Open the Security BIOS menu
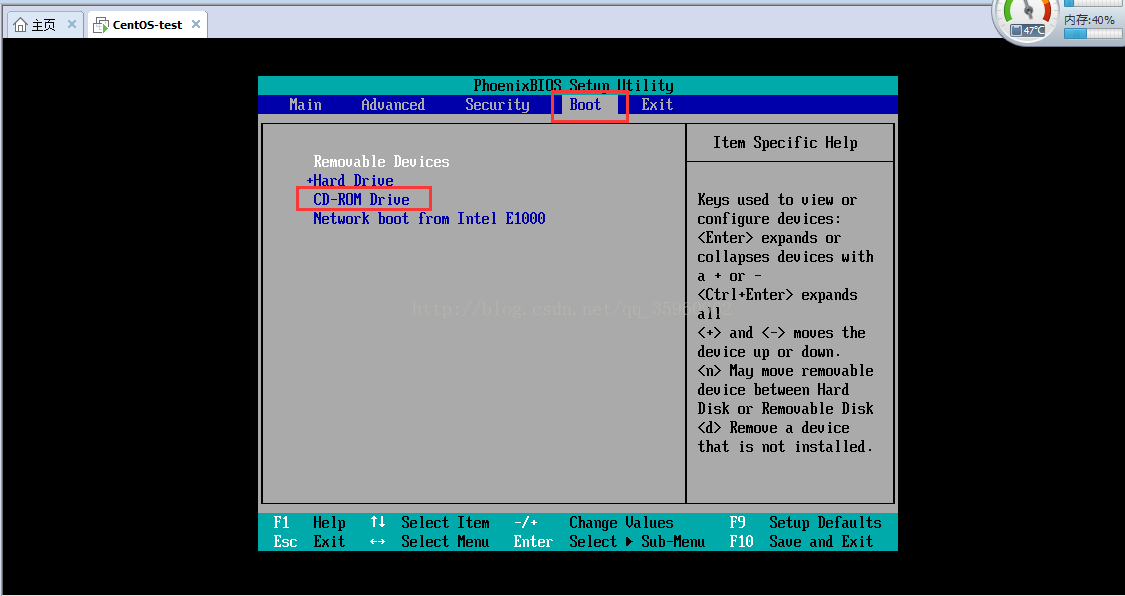This screenshot has height=596, width=1125. tap(497, 105)
